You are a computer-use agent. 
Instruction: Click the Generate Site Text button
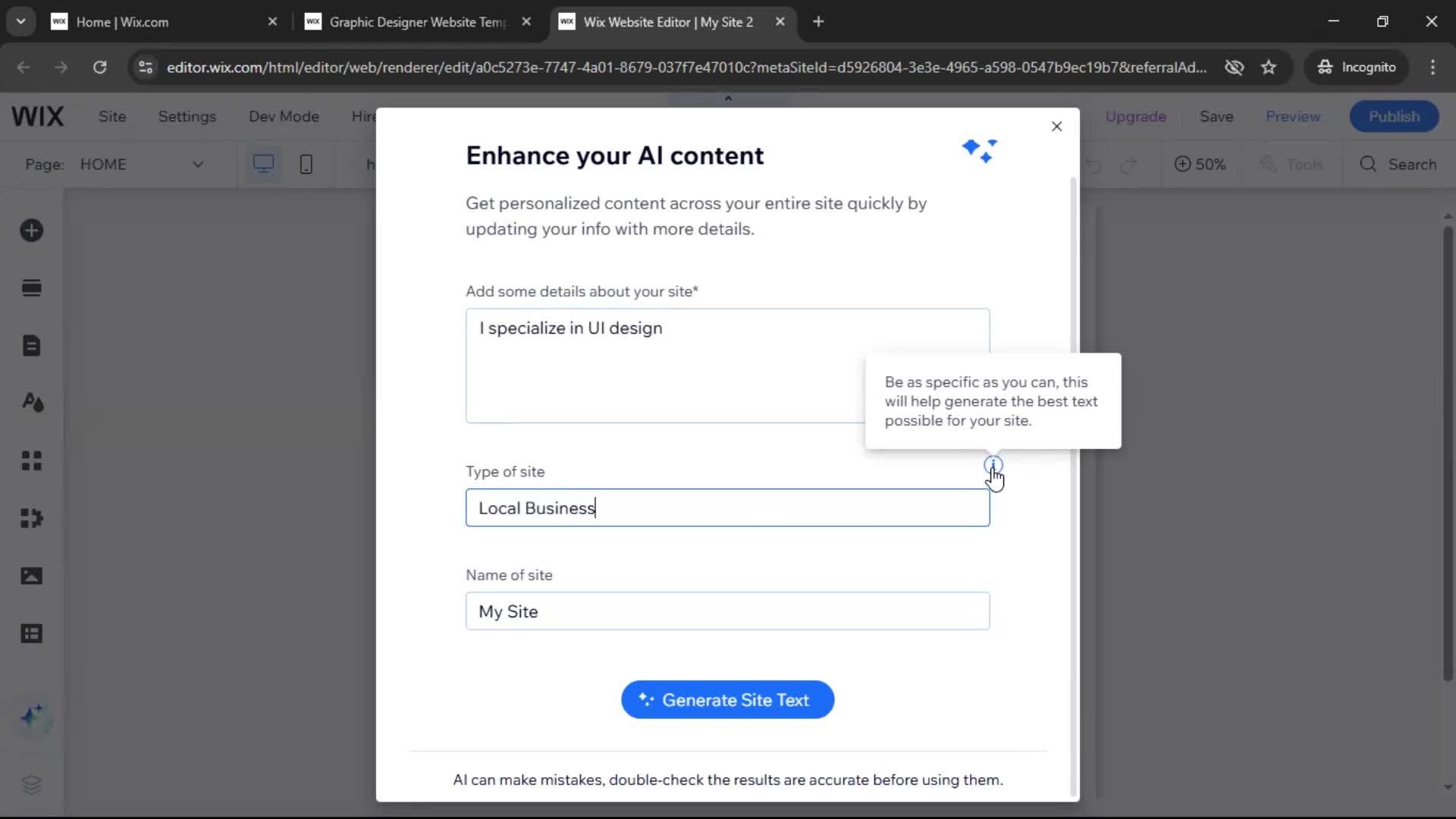coord(727,700)
